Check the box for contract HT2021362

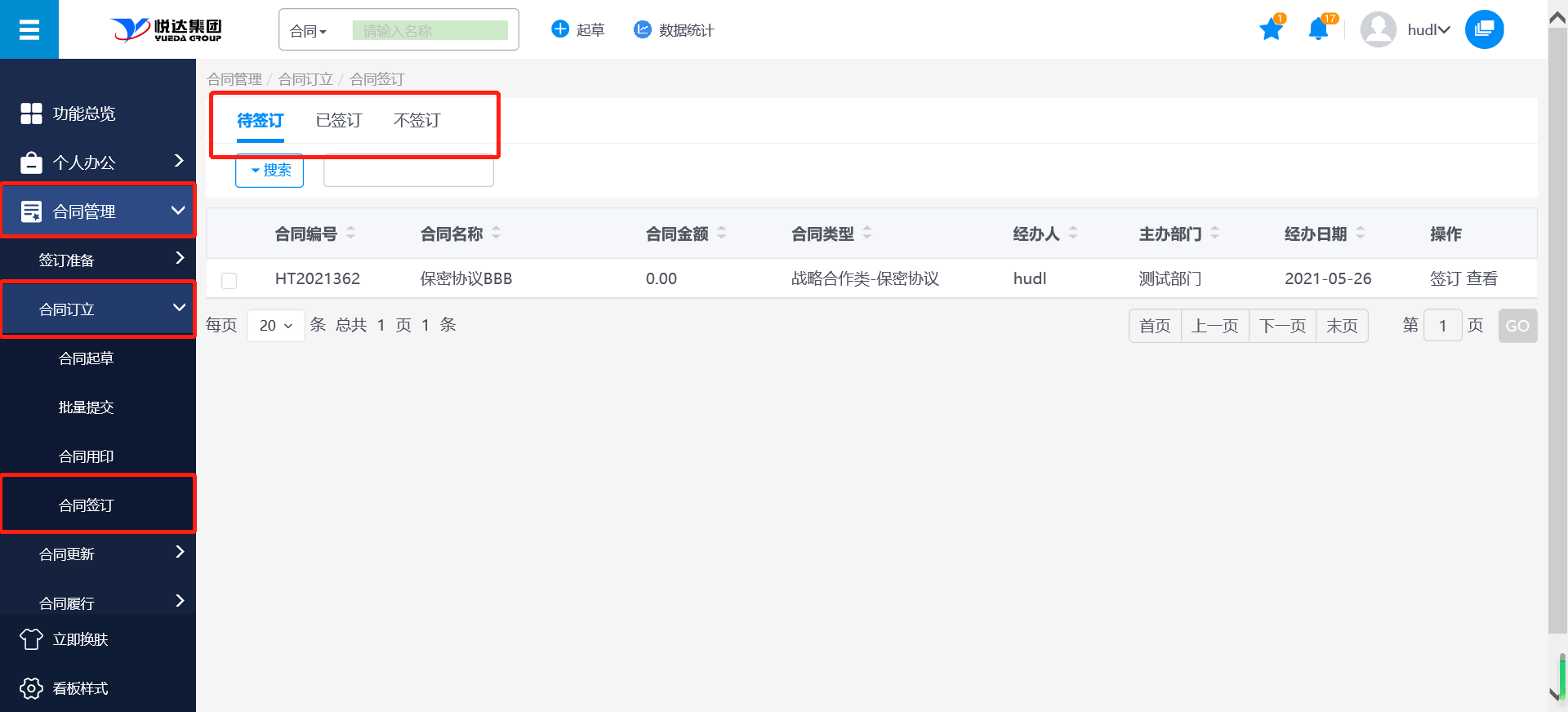pyautogui.click(x=229, y=280)
